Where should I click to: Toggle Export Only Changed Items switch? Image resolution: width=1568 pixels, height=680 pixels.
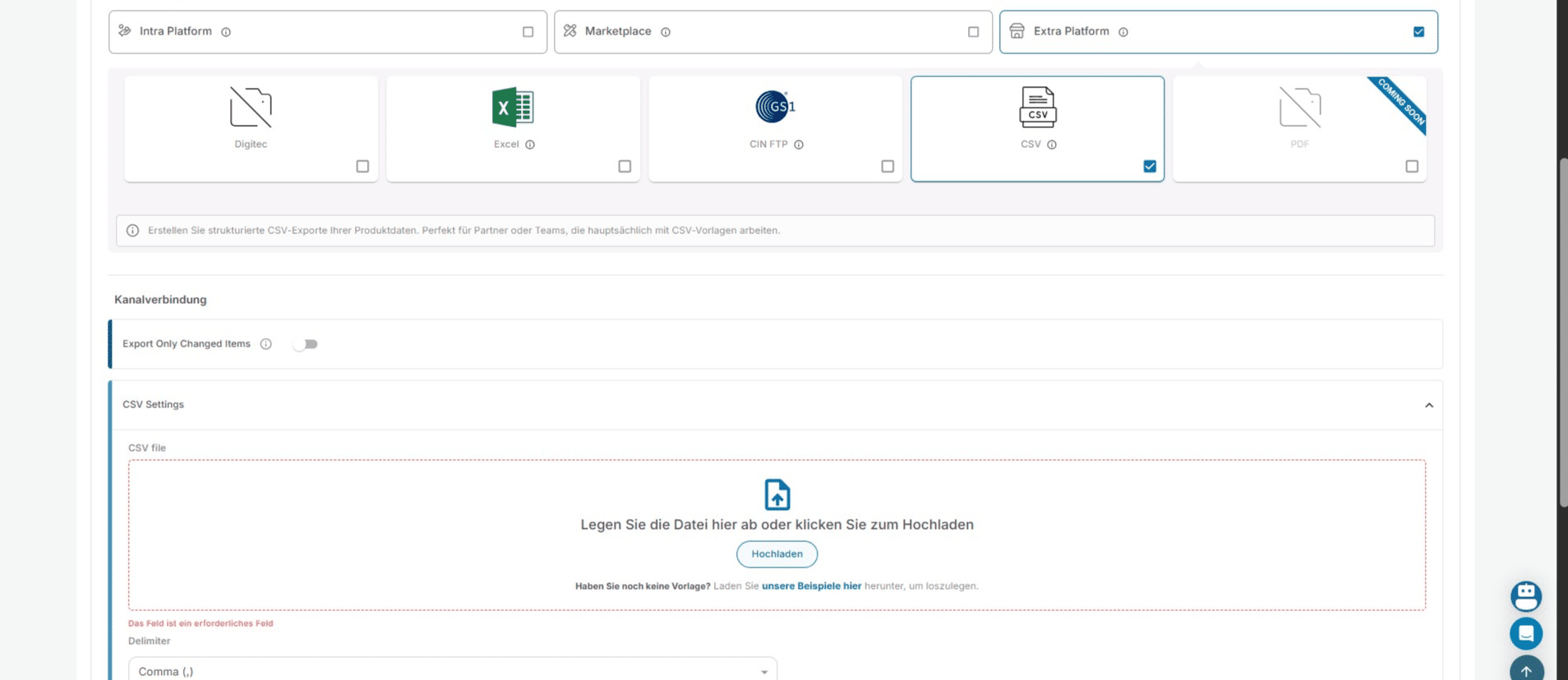coord(305,344)
